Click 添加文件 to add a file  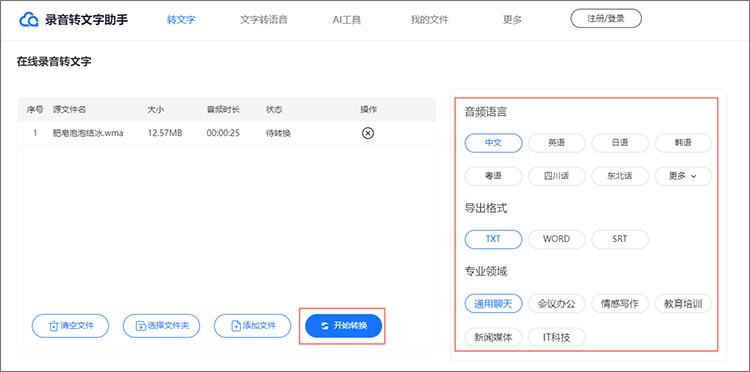252,326
